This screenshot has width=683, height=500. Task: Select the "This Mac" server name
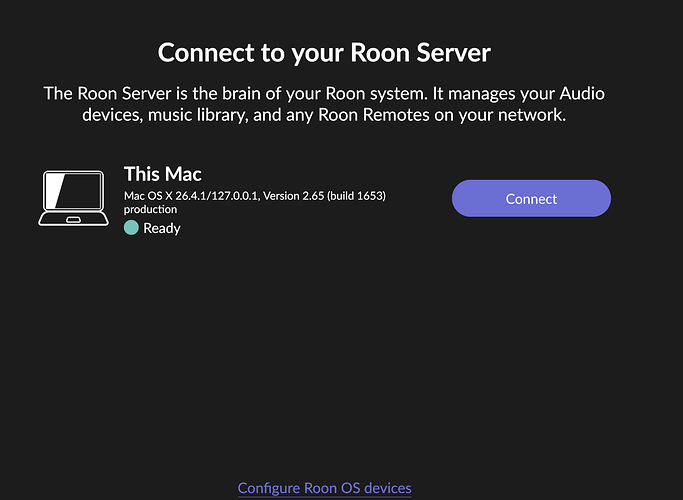click(162, 174)
